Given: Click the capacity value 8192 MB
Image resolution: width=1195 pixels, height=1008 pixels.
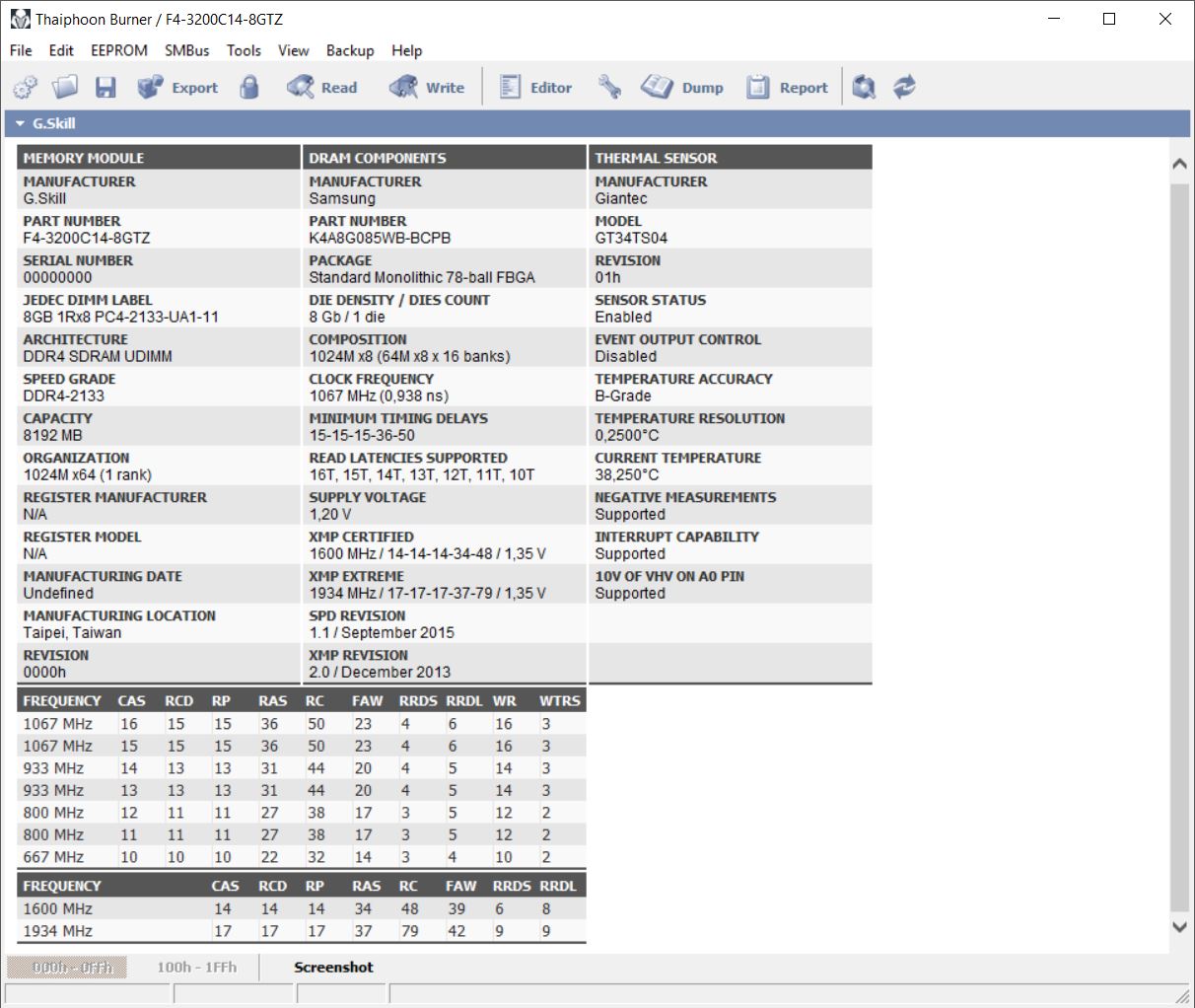Looking at the screenshot, I should [x=52, y=435].
